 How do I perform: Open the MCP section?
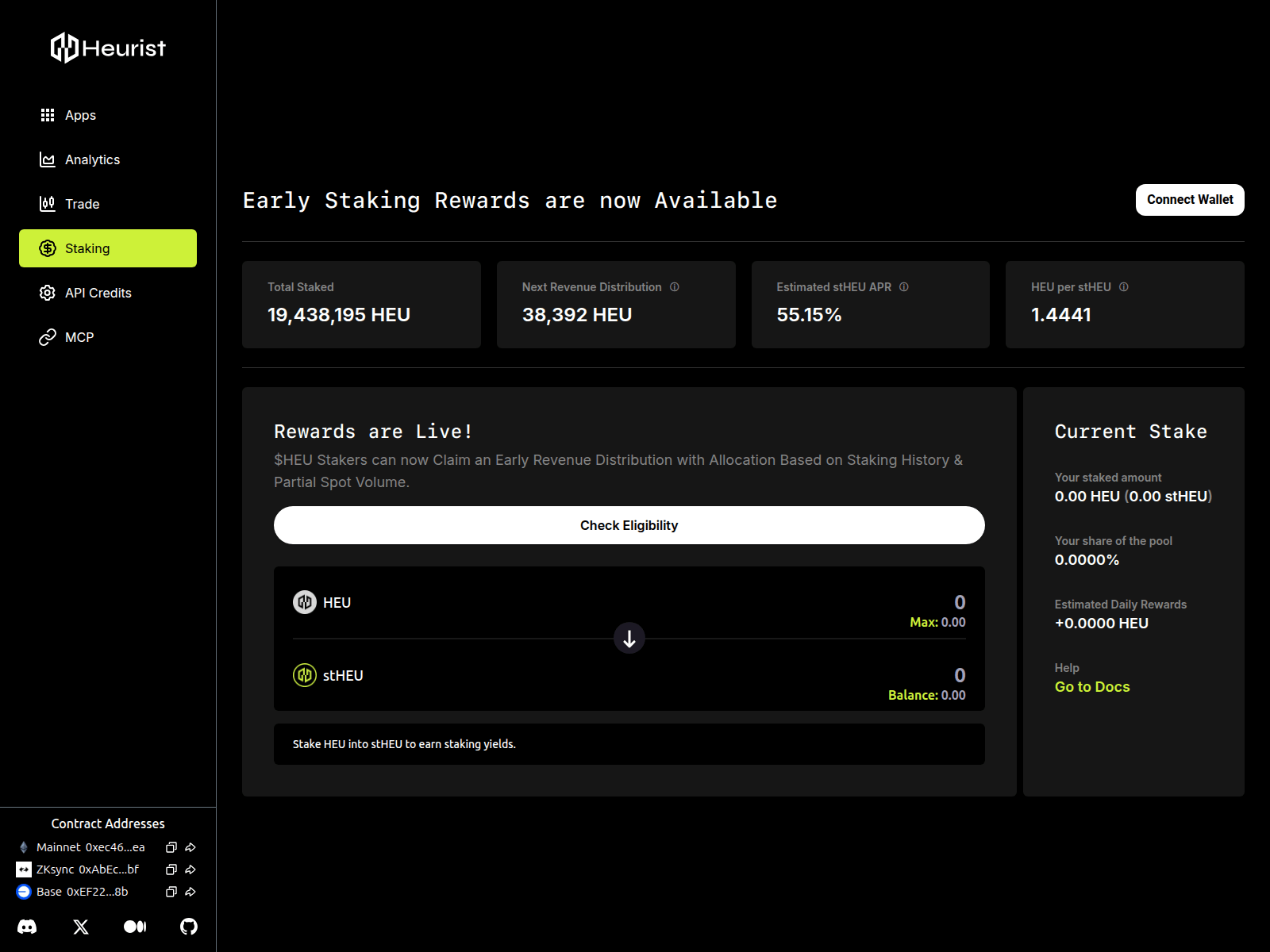(108, 337)
